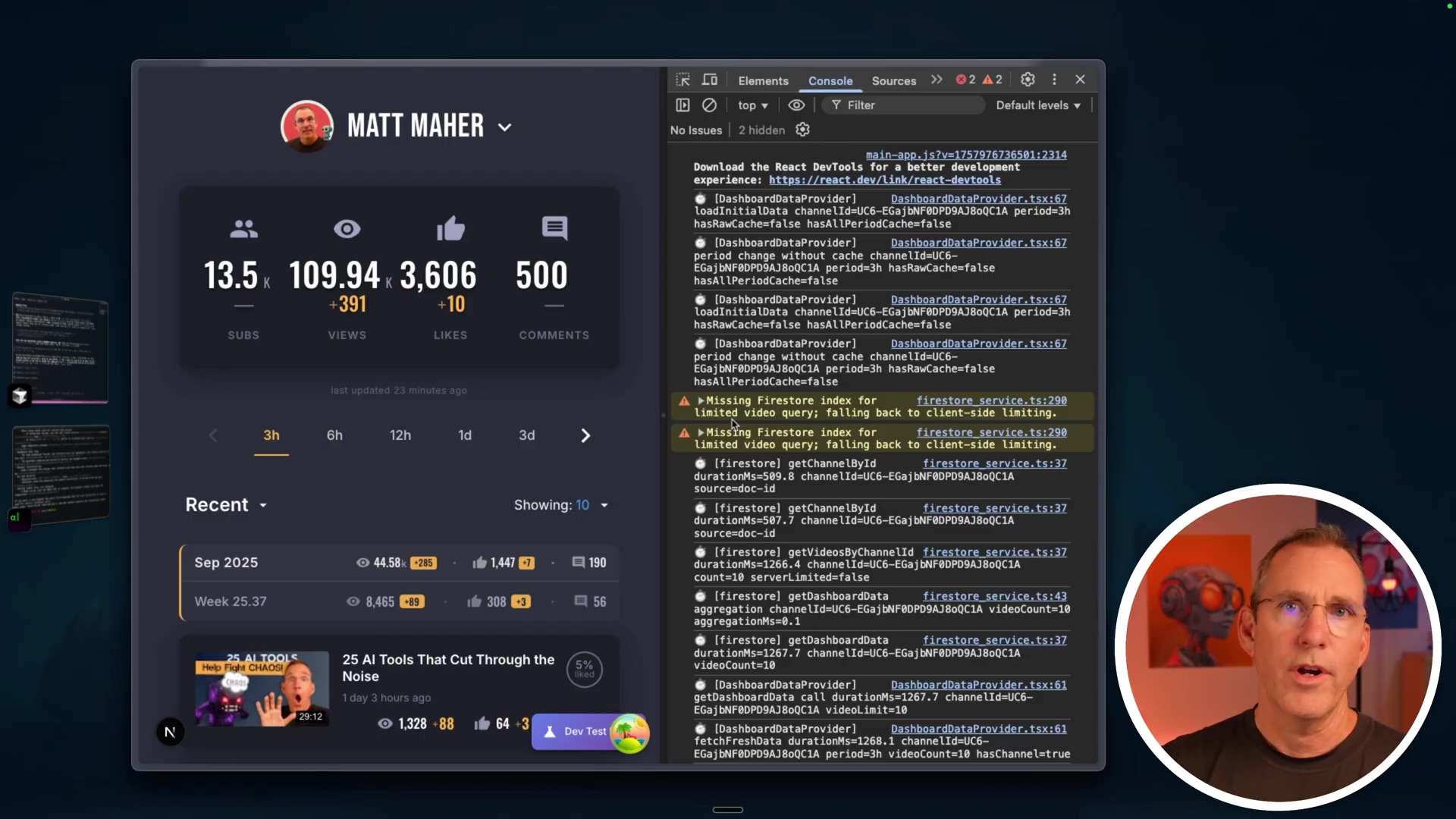Click the 2 hidden messages label

(x=761, y=130)
